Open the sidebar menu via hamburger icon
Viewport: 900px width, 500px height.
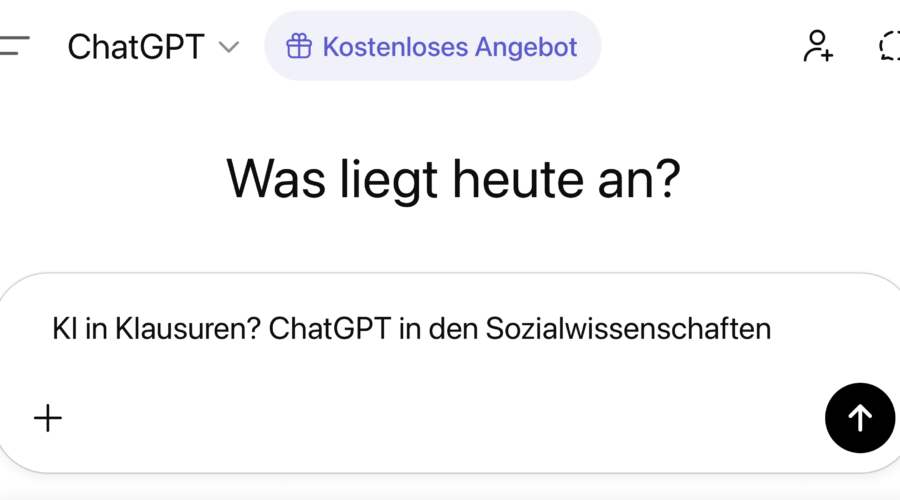coord(15,46)
